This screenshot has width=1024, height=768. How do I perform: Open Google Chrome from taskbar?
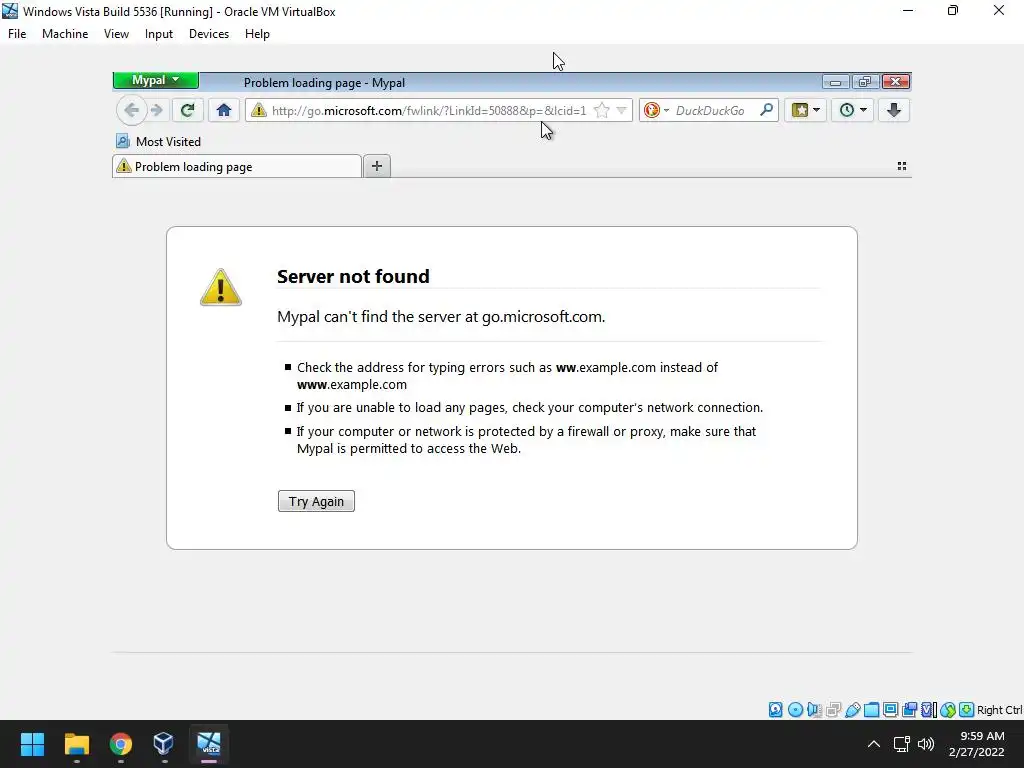120,744
